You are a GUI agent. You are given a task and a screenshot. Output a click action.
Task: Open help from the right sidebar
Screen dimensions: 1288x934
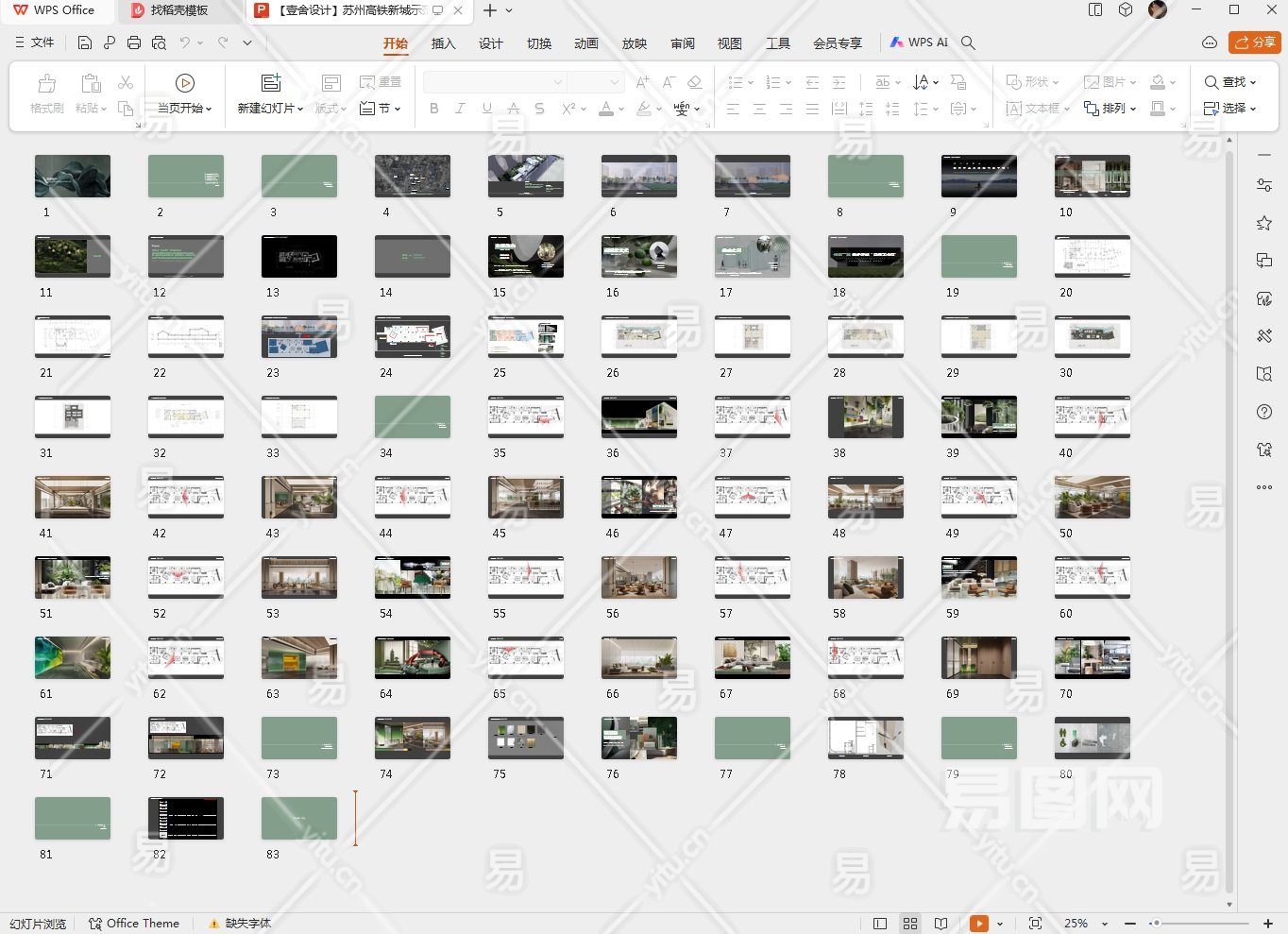coord(1264,413)
